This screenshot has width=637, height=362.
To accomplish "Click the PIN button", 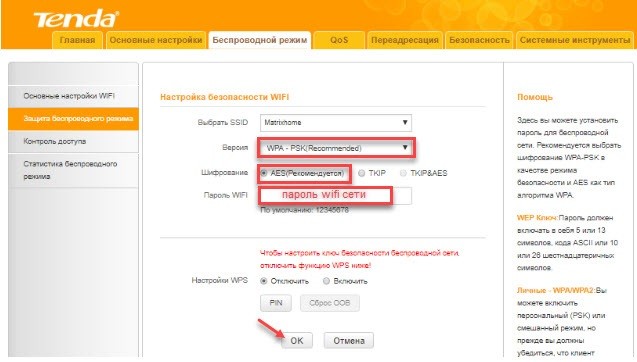I will point(276,303).
